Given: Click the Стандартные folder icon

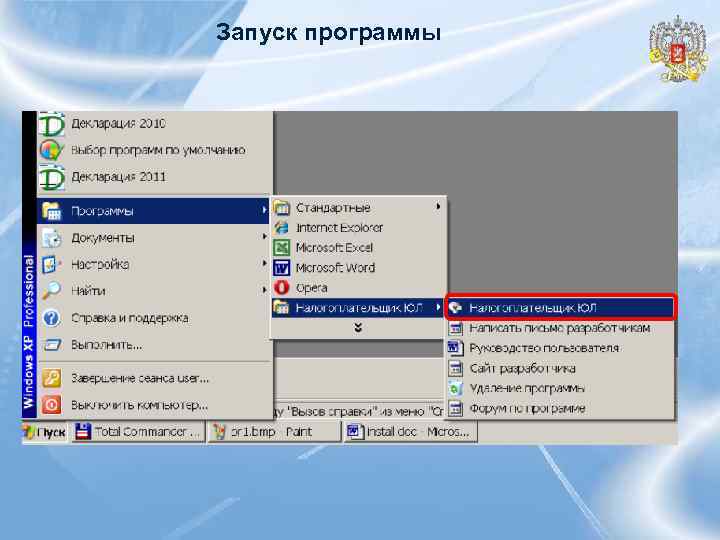Looking at the screenshot, I should click(281, 208).
